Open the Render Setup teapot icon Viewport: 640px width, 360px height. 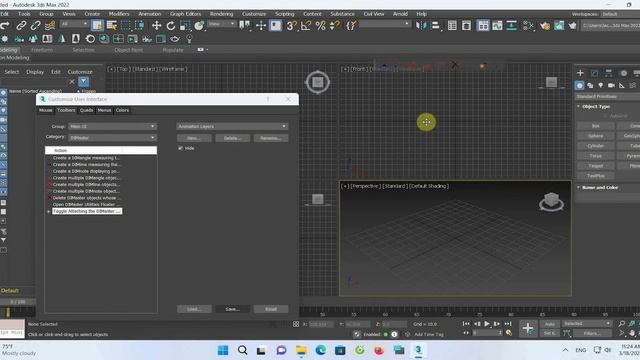tap(545, 25)
